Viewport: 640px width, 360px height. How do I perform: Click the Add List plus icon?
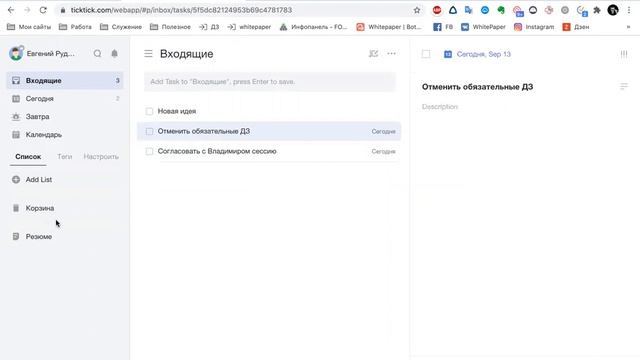[16, 179]
